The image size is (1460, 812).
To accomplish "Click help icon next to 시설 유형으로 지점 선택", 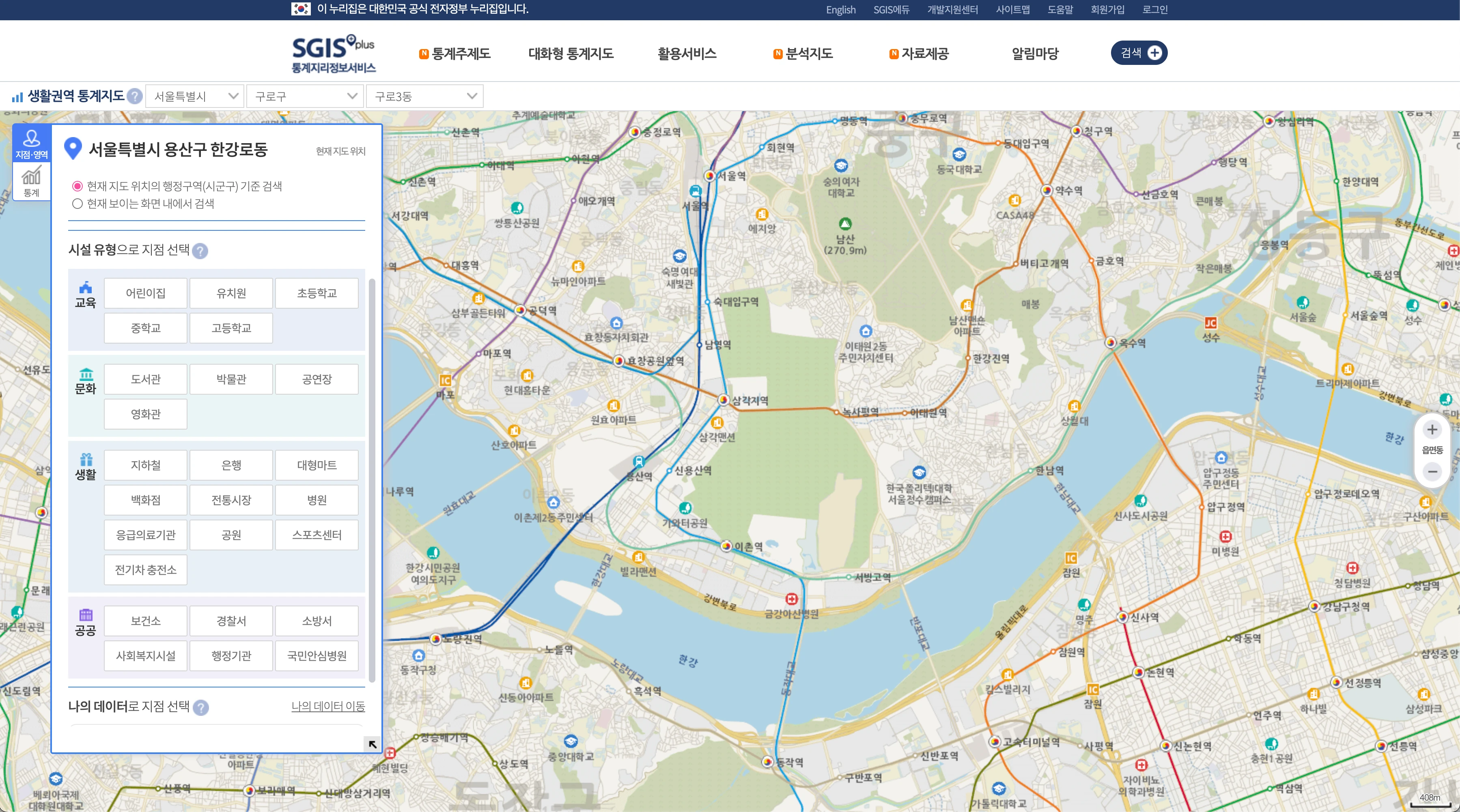I will click(200, 251).
